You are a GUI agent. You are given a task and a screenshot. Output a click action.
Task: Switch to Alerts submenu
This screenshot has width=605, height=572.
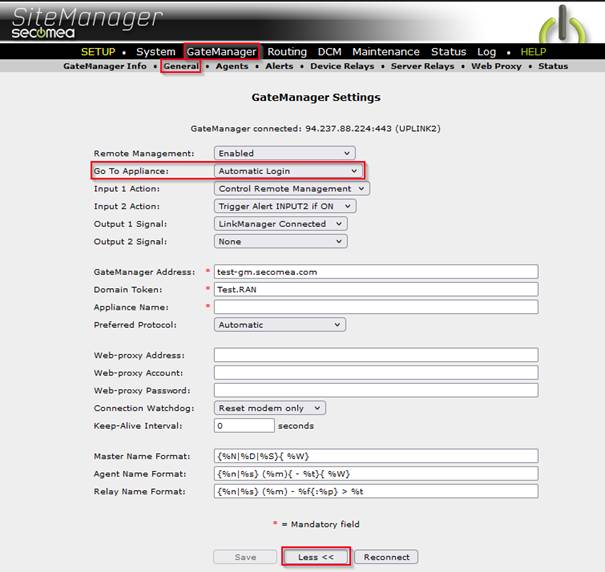[x=279, y=66]
